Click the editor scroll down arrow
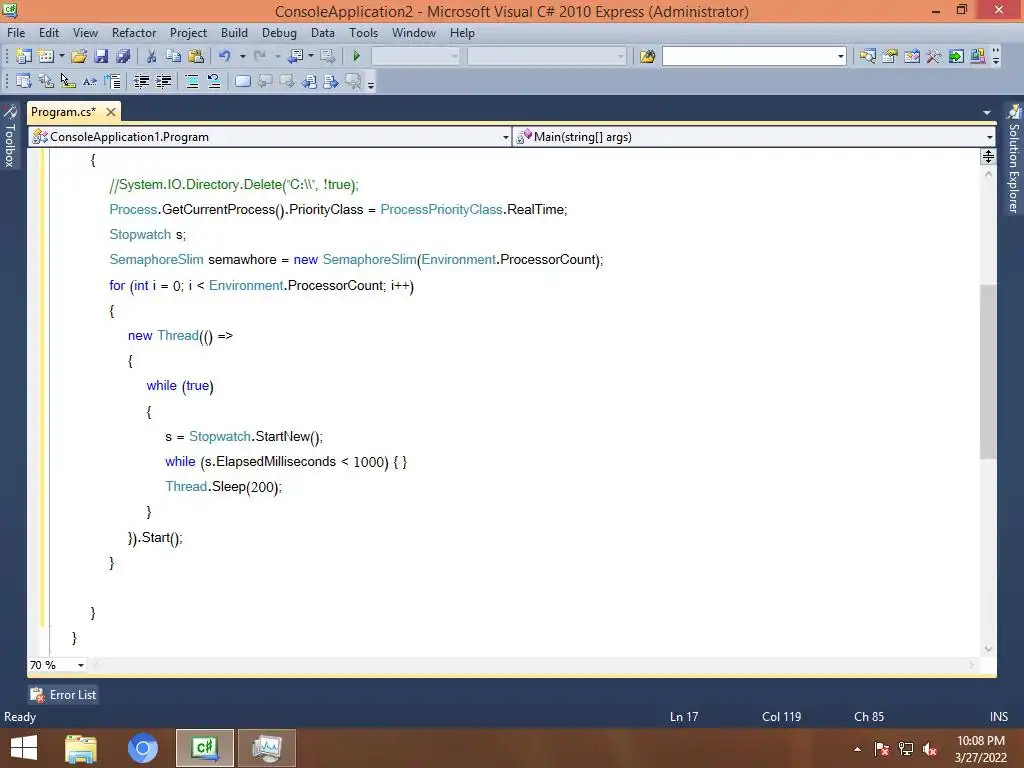Screen dimensions: 1024x768 pos(988,649)
